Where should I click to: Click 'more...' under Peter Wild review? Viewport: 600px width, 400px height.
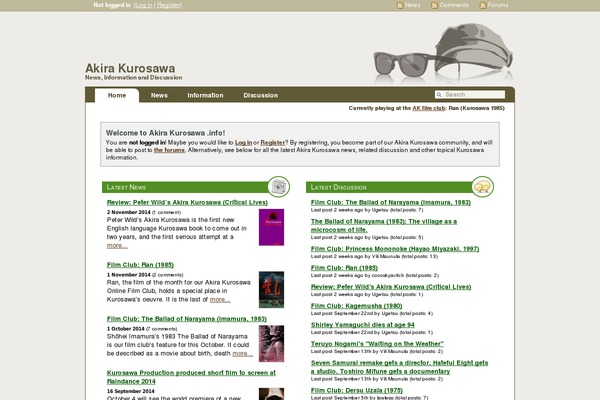[x=117, y=246]
